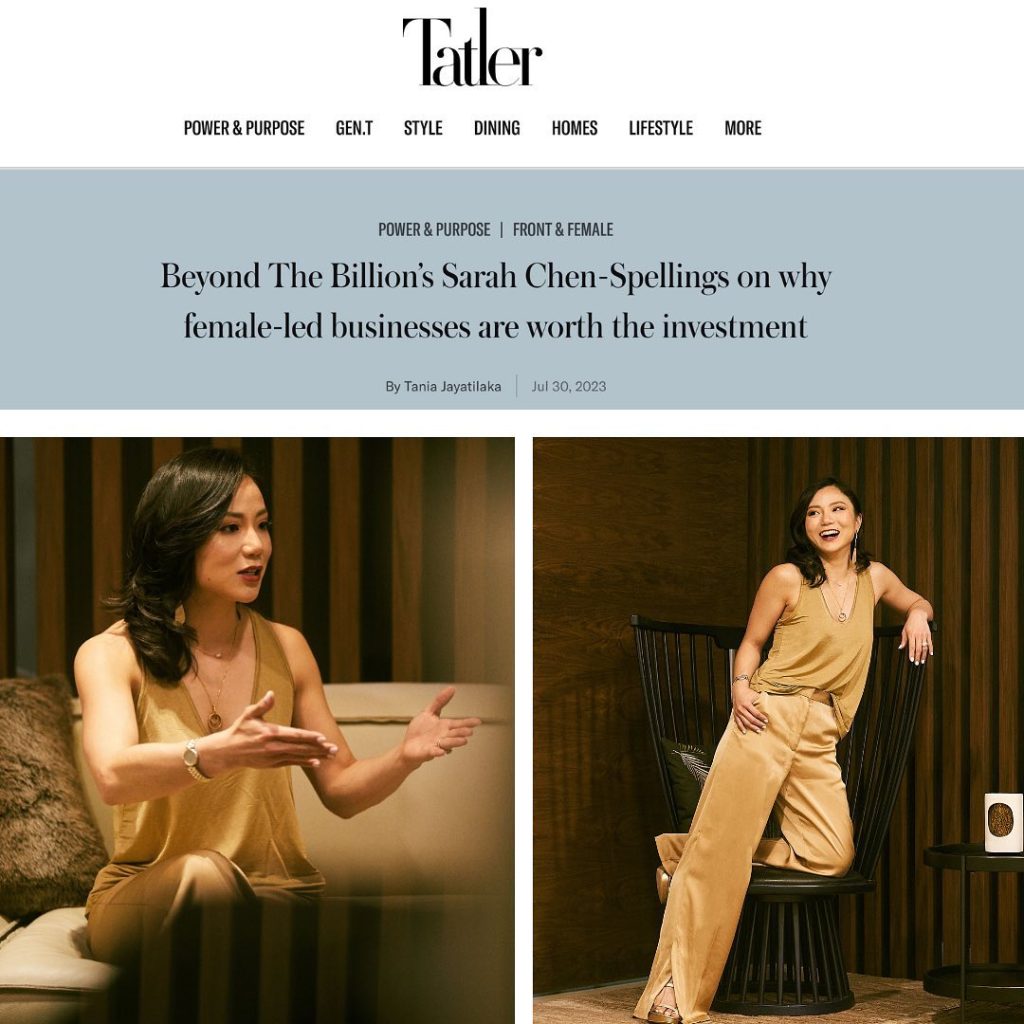This screenshot has height=1024, width=1024.
Task: Open the Lifestyle section
Action: [x=661, y=128]
